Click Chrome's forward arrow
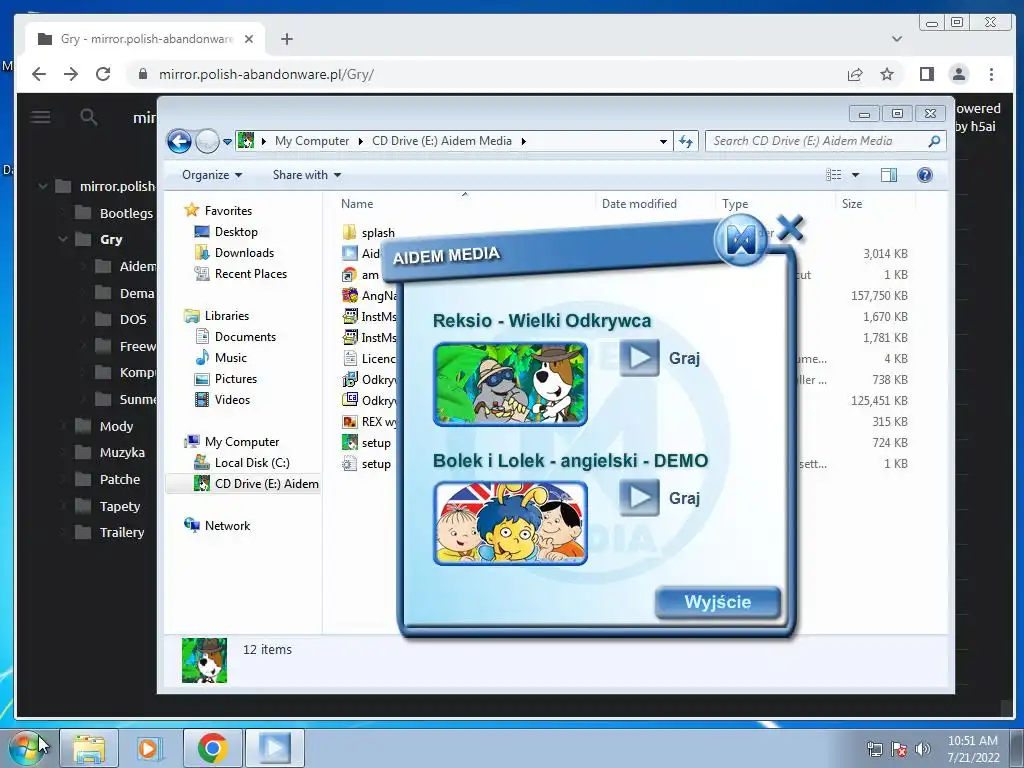The height and width of the screenshot is (768, 1024). (x=71, y=74)
